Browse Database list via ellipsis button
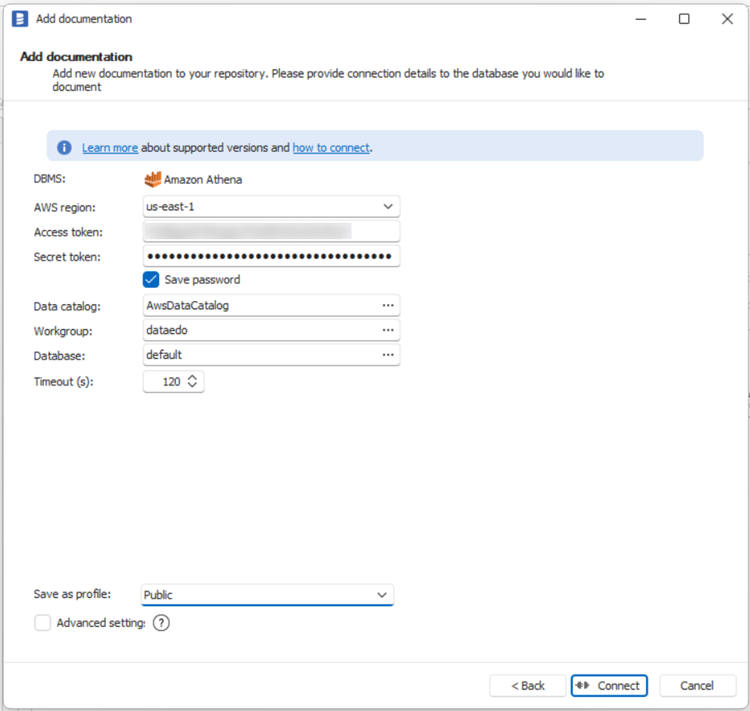 (x=388, y=355)
